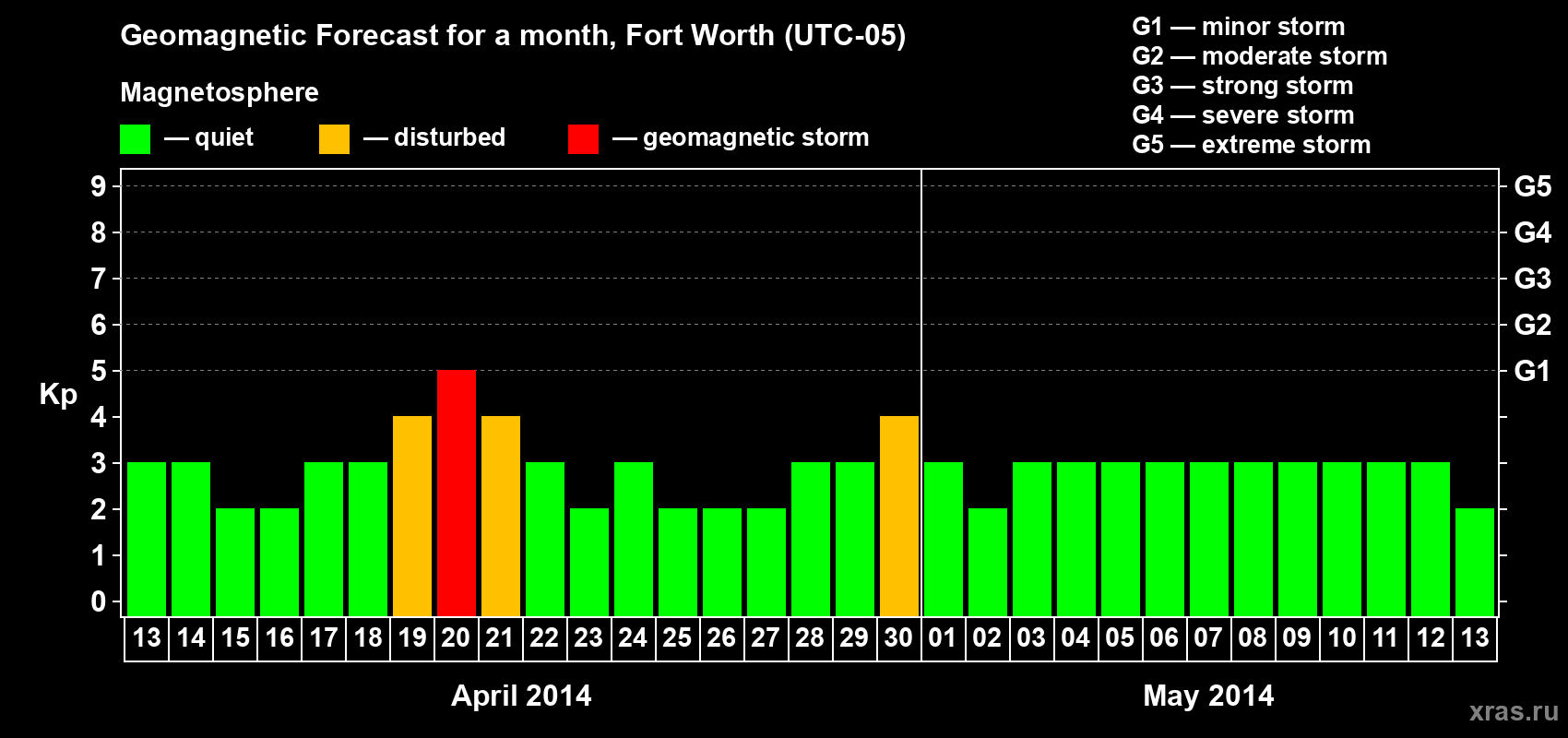This screenshot has width=1568, height=738.
Task: Click the date label 30 in April
Action: pyautogui.click(x=899, y=638)
